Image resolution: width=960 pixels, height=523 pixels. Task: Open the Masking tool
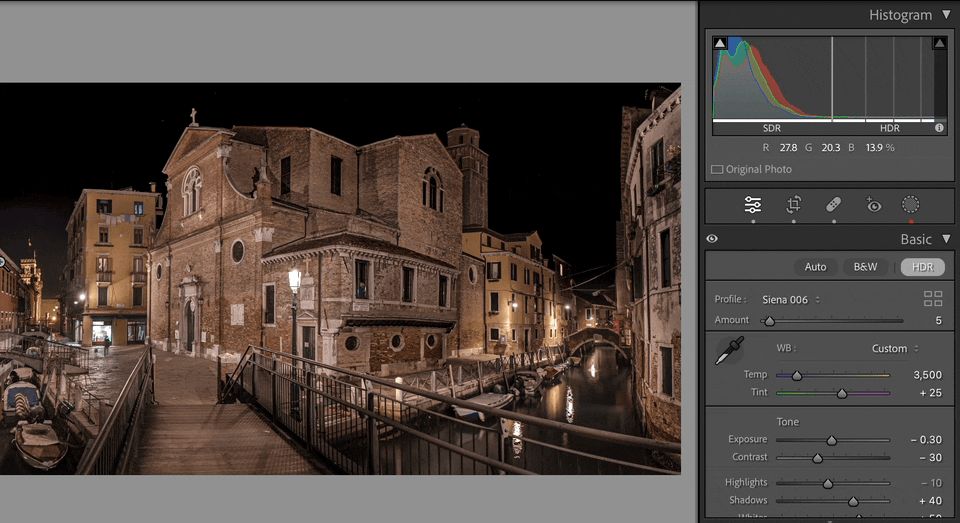(x=910, y=205)
